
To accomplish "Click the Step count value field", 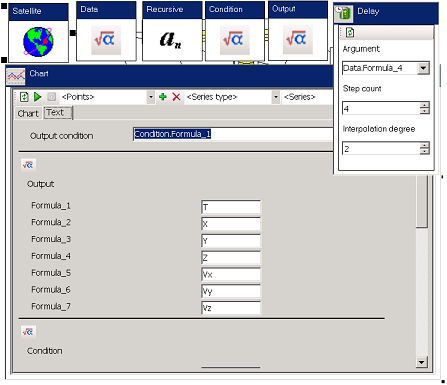I will tap(381, 108).
